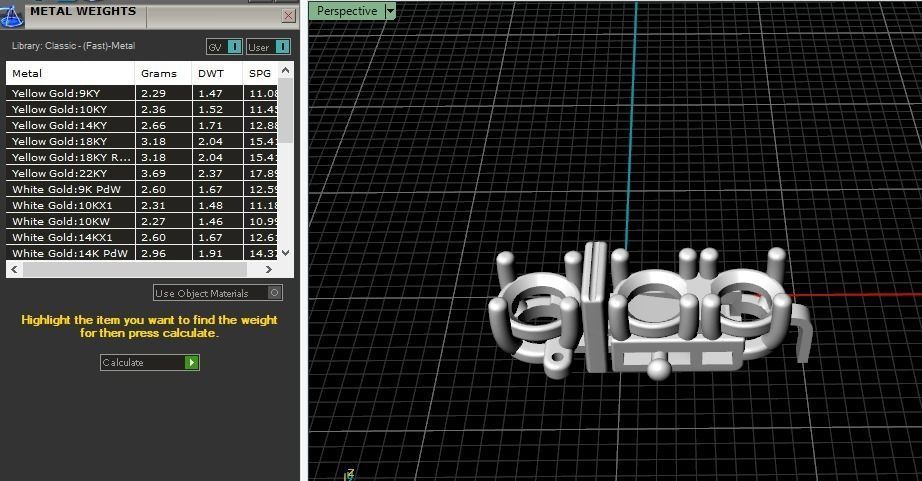Click the vertical scrollbar thumb of table
The width and height of the screenshot is (922, 481).
pyautogui.click(x=286, y=110)
